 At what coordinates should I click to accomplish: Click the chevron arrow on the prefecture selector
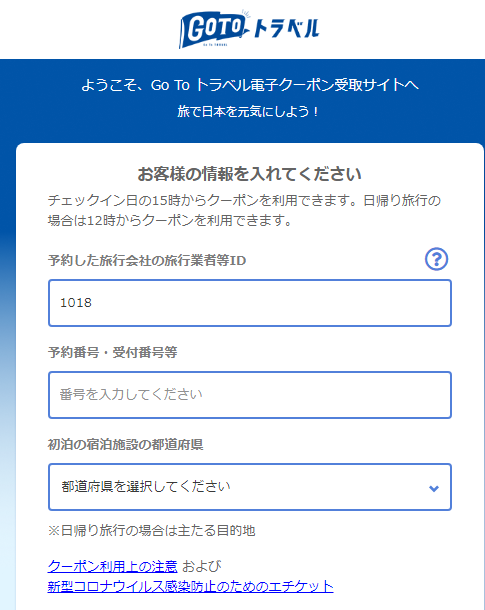tap(434, 488)
